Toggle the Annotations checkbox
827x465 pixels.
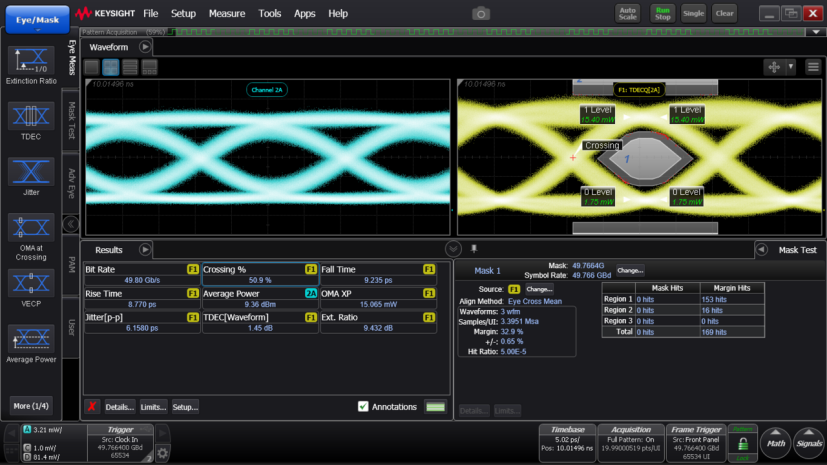pyautogui.click(x=364, y=406)
